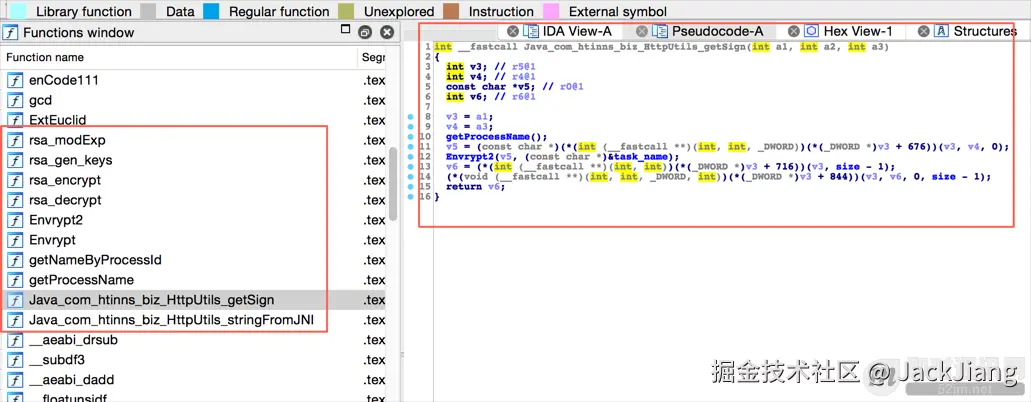The width and height of the screenshot is (1031, 402).
Task: Click the task_name variable in pseudocode
Action: click(642, 157)
